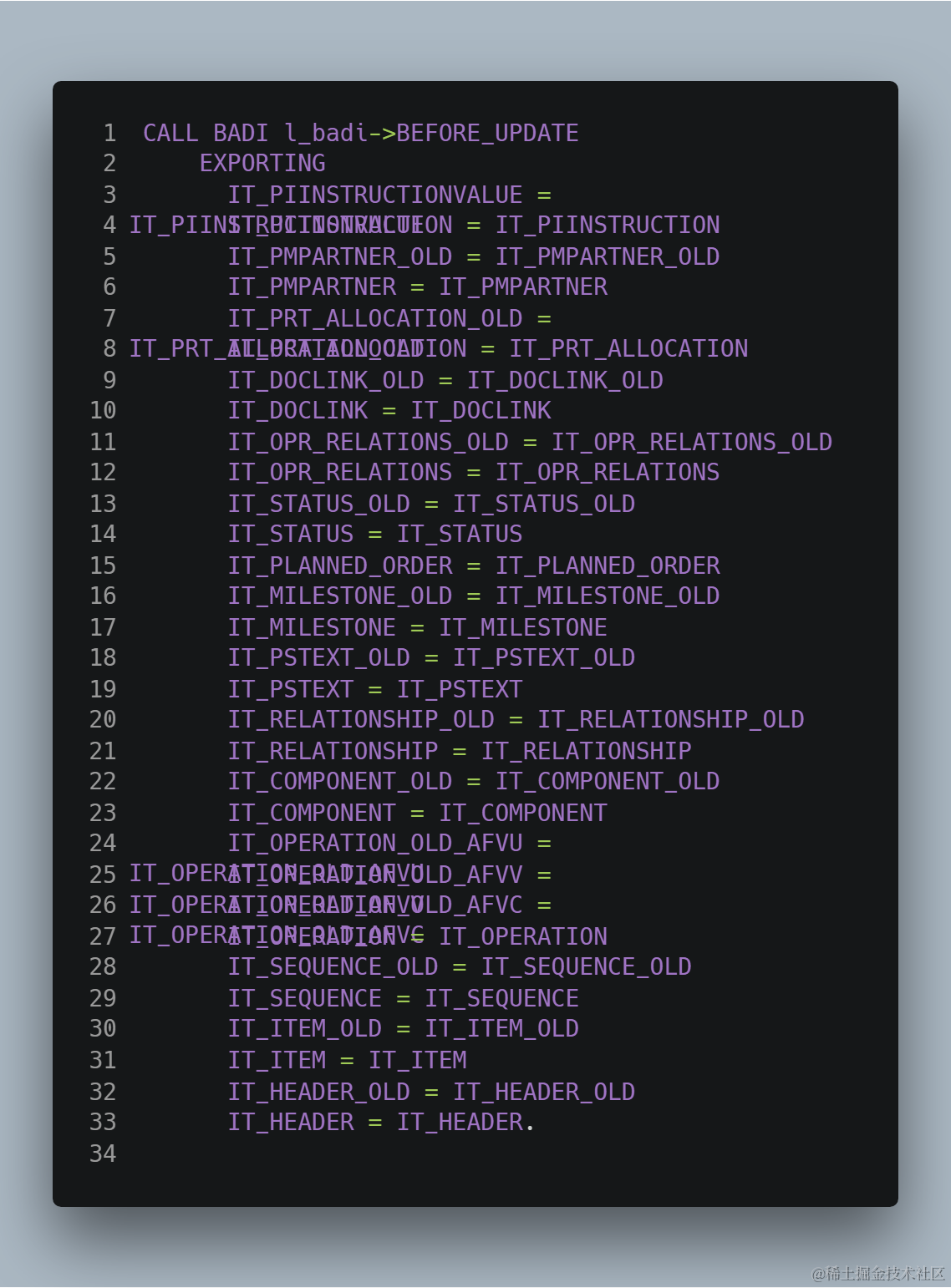This screenshot has width=951, height=1288.
Task: Click line number 4 in the gutter
Action: (x=109, y=225)
